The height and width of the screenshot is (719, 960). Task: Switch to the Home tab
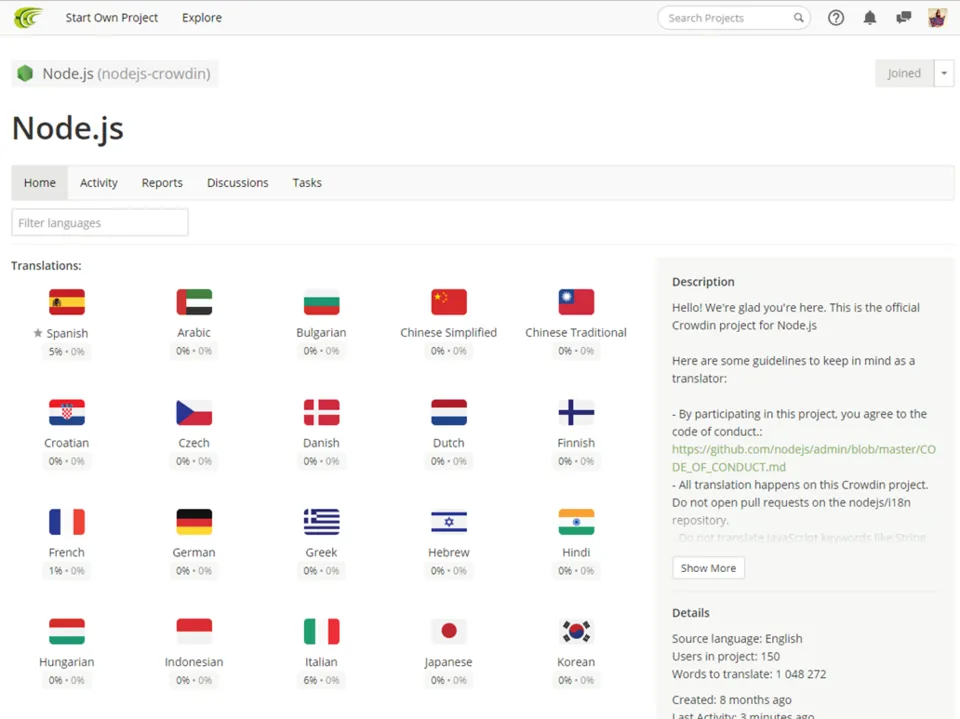[40, 183]
